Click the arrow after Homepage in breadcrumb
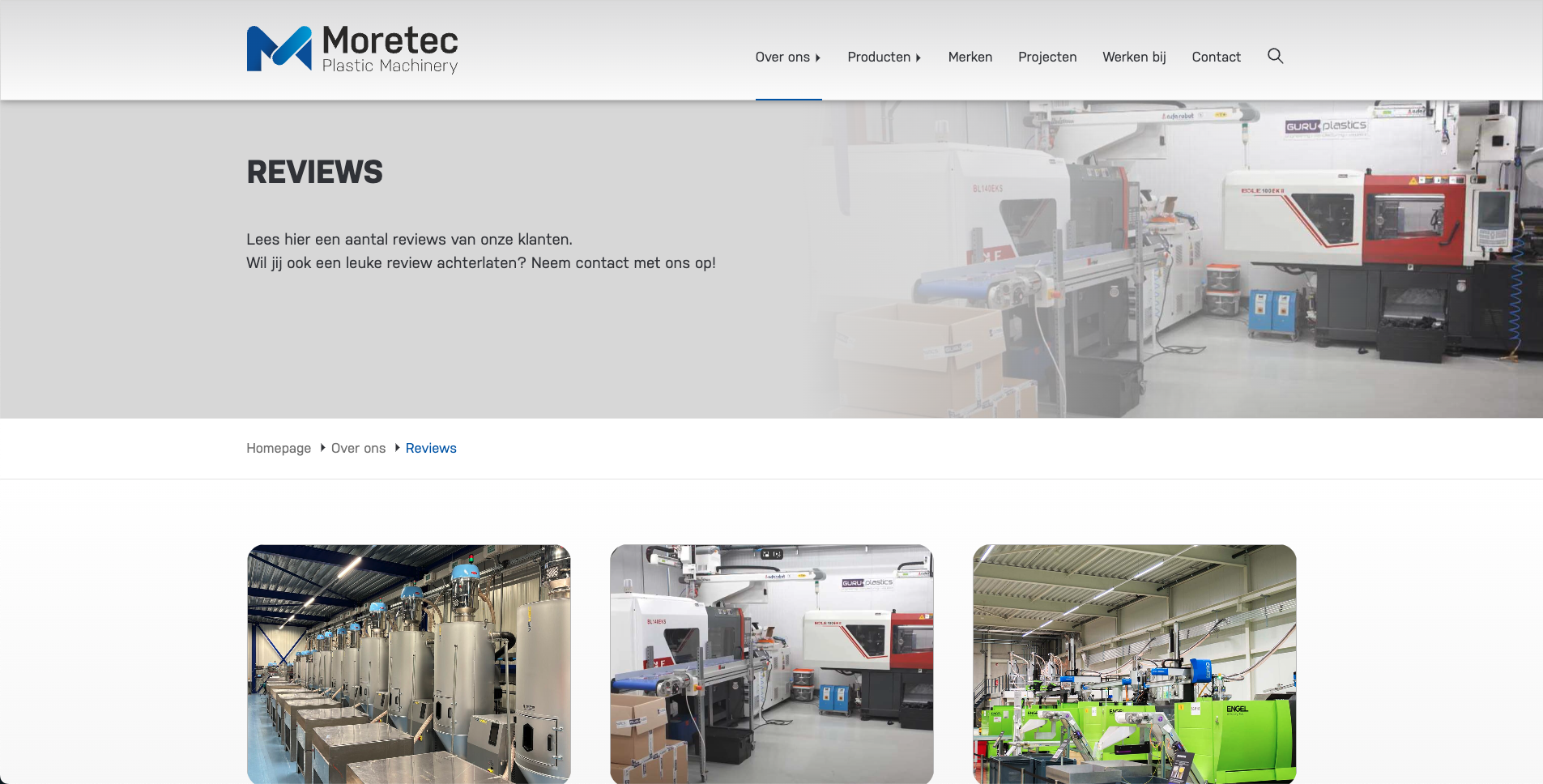 click(322, 448)
